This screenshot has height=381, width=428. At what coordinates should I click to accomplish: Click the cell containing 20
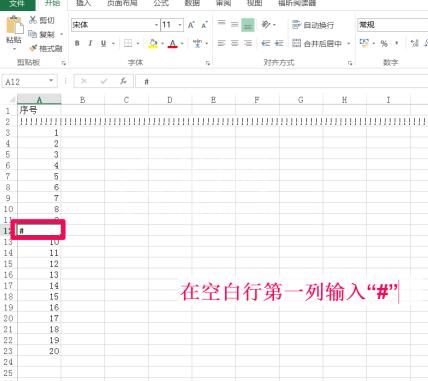(39, 351)
